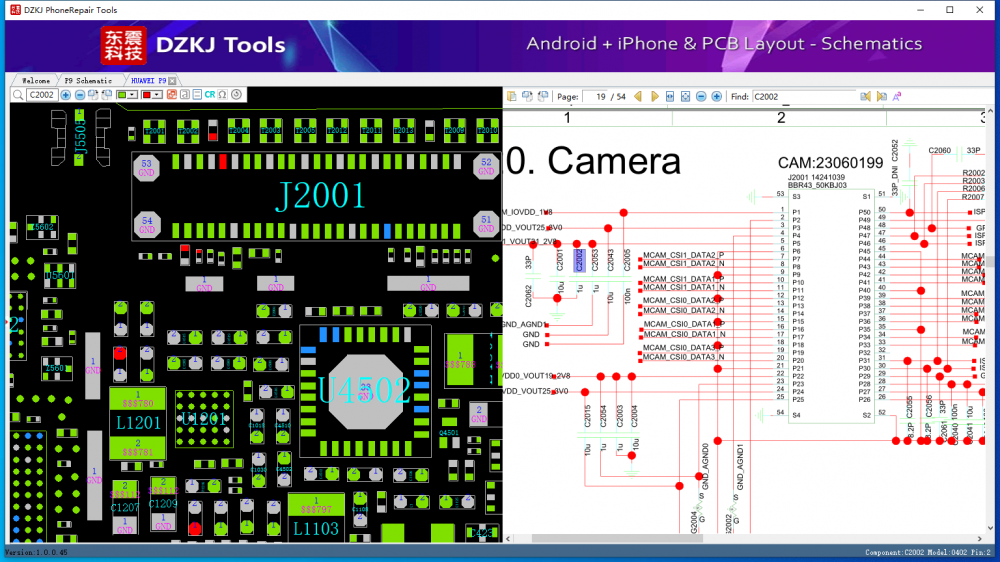Click the red highlighted C2002 pad on J2001 row
This screenshot has width=1000, height=562.
(223, 161)
